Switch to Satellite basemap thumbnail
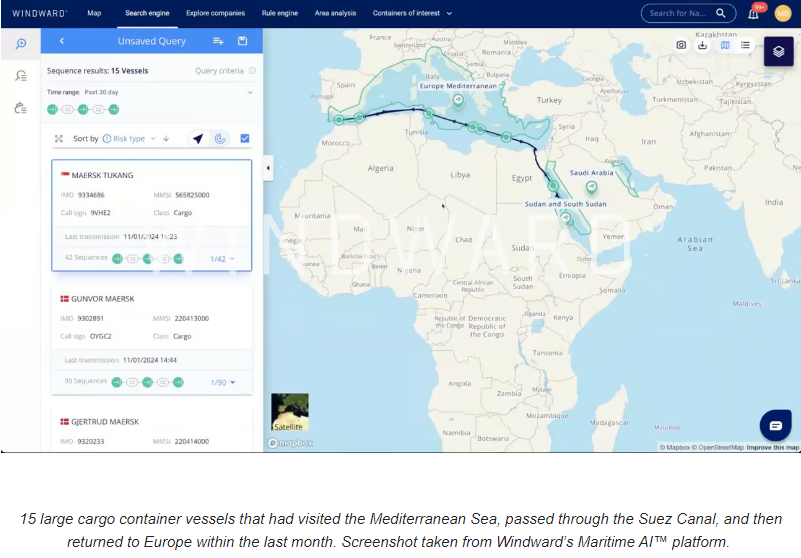Screen dimensions: 801x558 tap(290, 412)
